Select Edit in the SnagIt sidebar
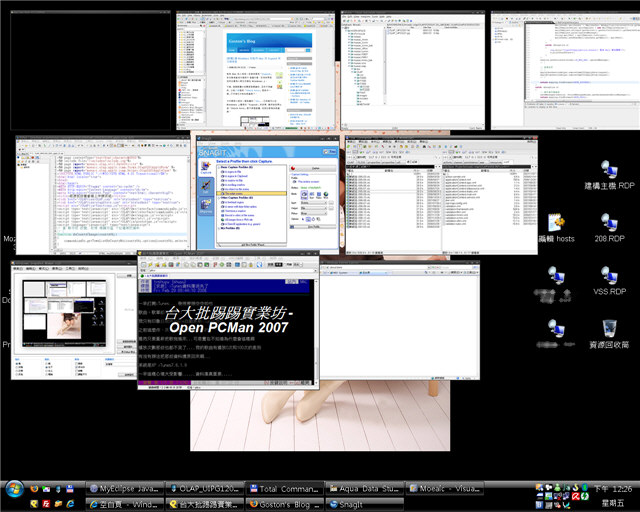 tap(206, 186)
